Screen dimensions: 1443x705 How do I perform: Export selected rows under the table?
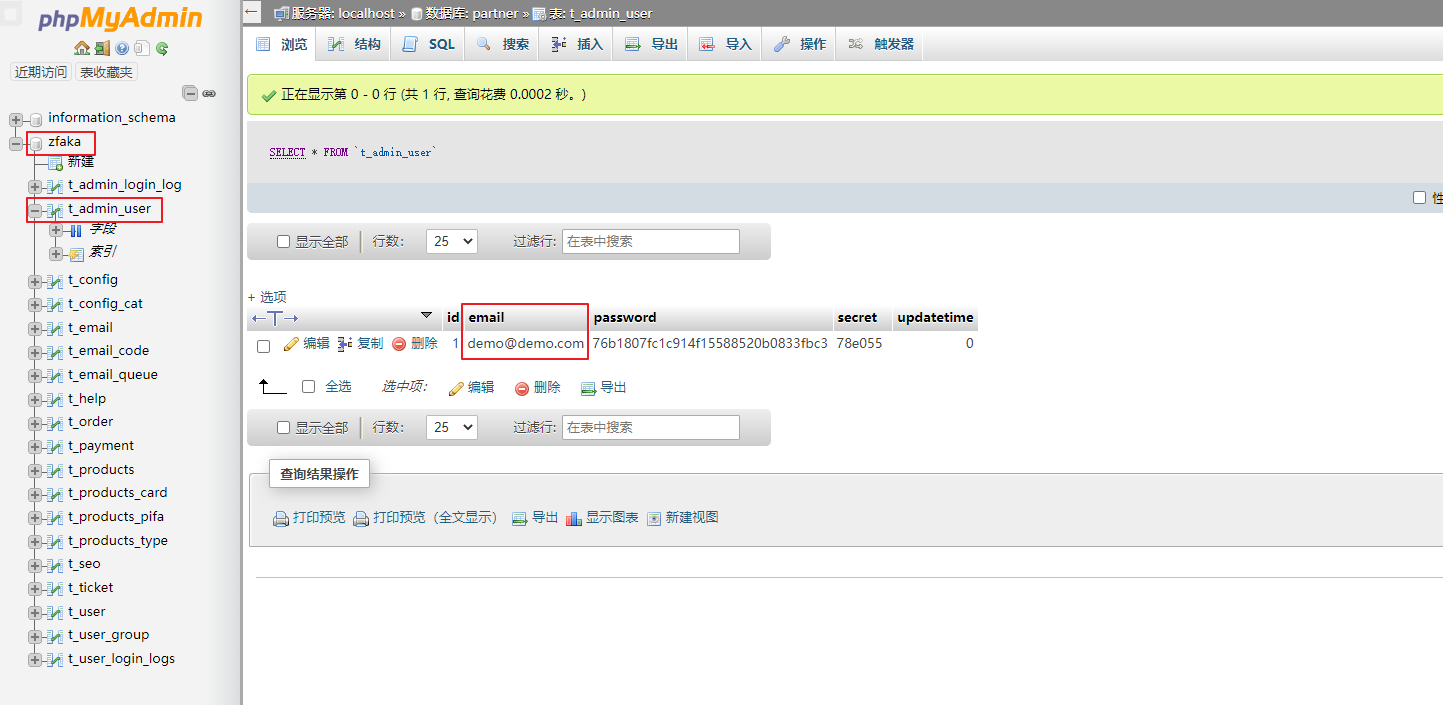[x=603, y=388]
